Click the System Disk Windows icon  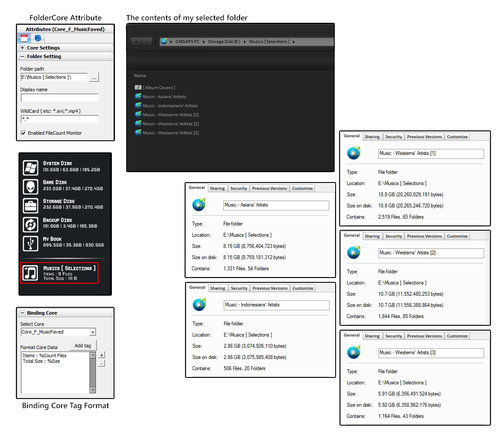(x=30, y=167)
